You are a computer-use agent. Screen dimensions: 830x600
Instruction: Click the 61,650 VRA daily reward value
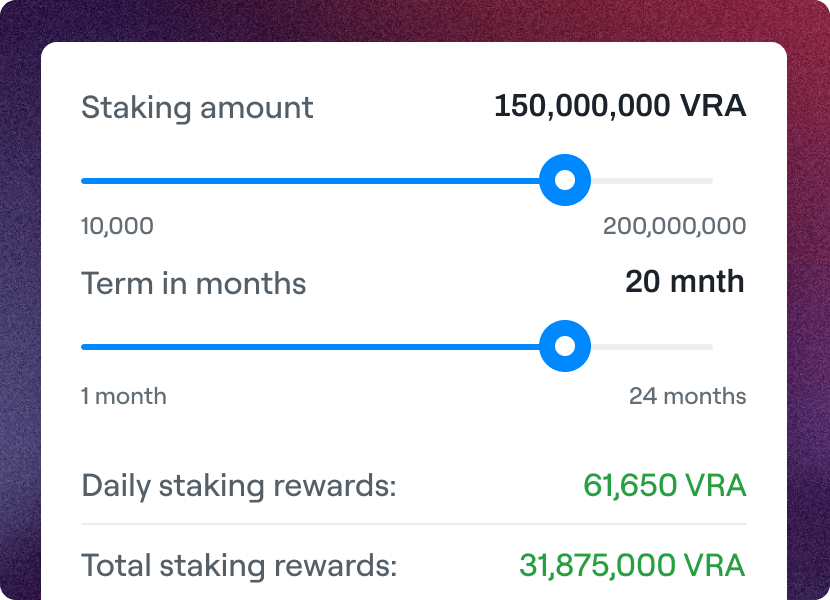point(665,485)
